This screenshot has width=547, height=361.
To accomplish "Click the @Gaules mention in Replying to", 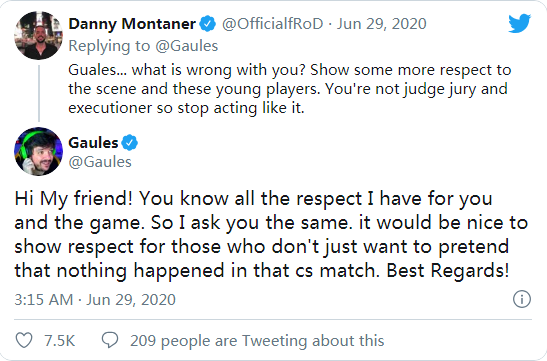I will point(187,46).
